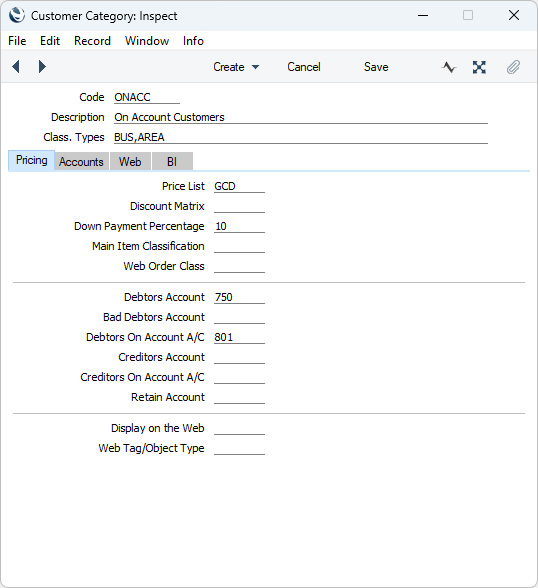Click the application logo icon in title bar
Screen dimensions: 538x588
(17, 16)
